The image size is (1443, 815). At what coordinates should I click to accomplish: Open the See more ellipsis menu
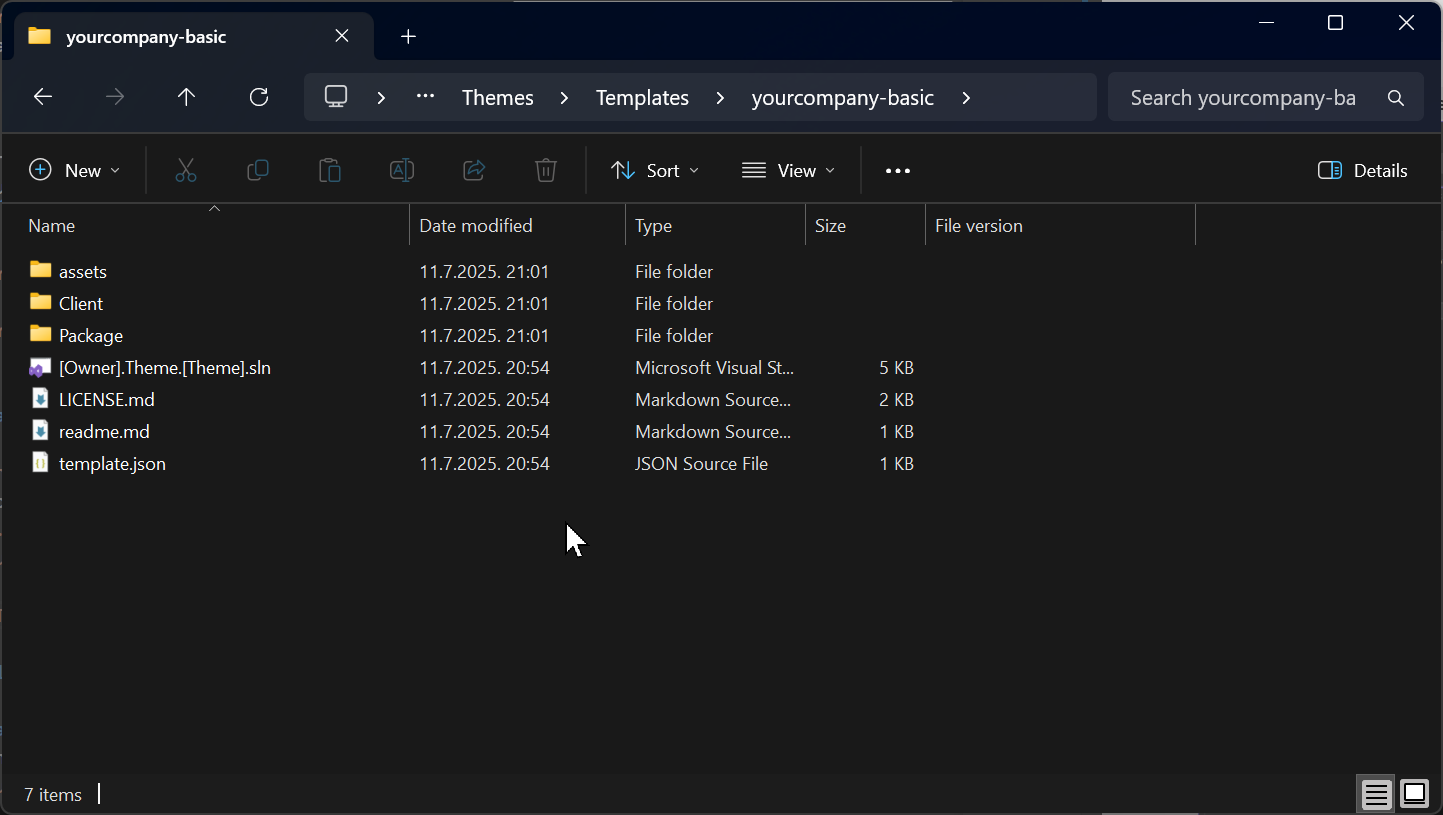(898, 171)
